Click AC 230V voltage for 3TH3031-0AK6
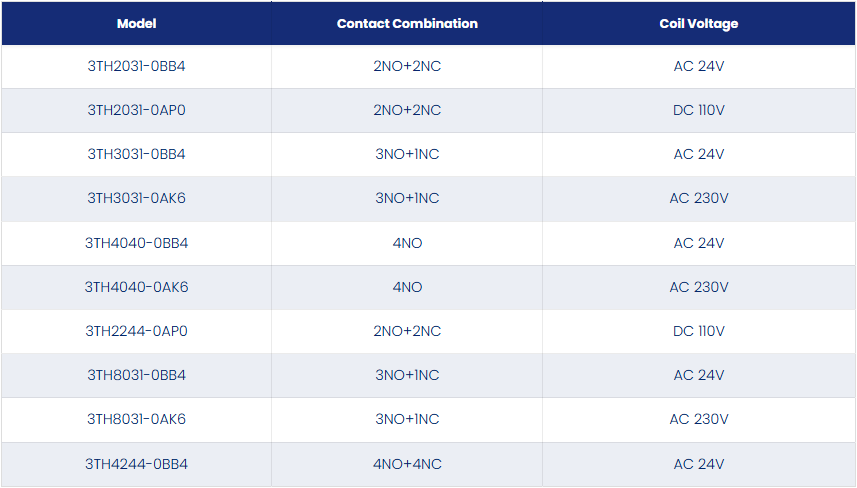Screen dimensions: 857x488 (698, 198)
